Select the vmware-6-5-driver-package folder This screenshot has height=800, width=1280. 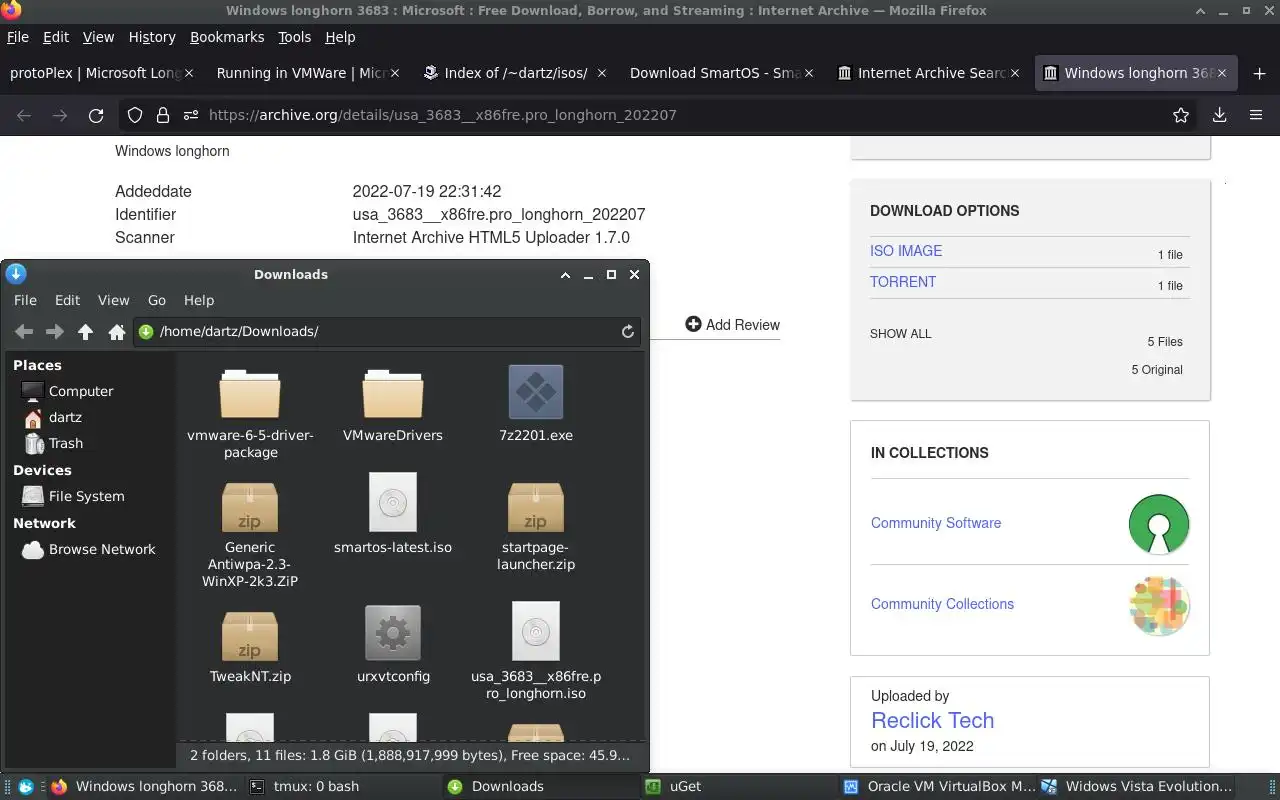point(250,413)
